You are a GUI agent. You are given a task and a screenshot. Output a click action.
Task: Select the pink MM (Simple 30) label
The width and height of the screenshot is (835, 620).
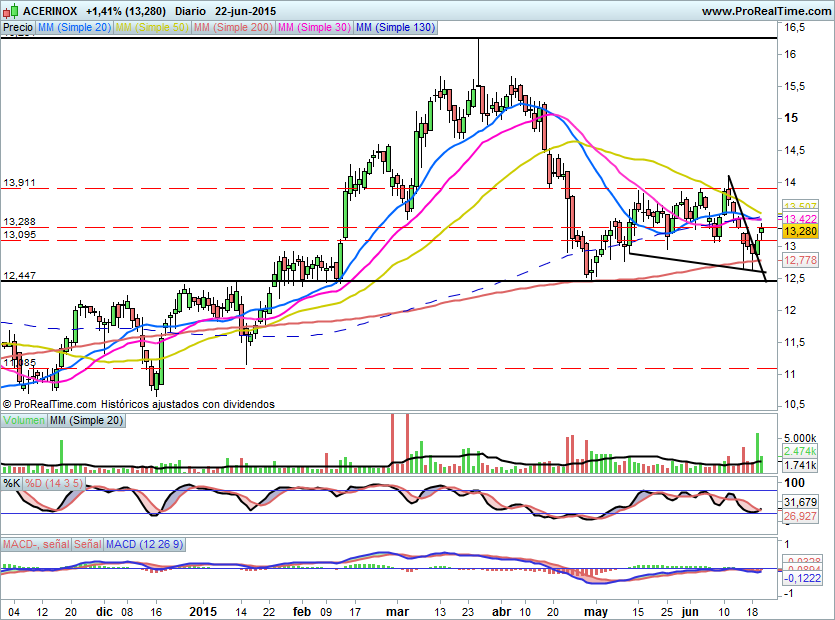click(x=312, y=28)
